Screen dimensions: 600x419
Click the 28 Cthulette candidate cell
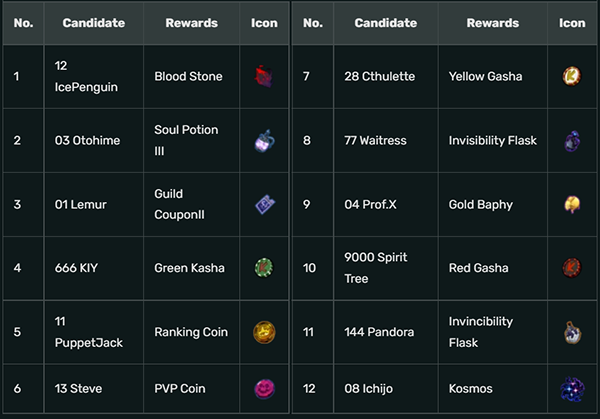tap(386, 77)
